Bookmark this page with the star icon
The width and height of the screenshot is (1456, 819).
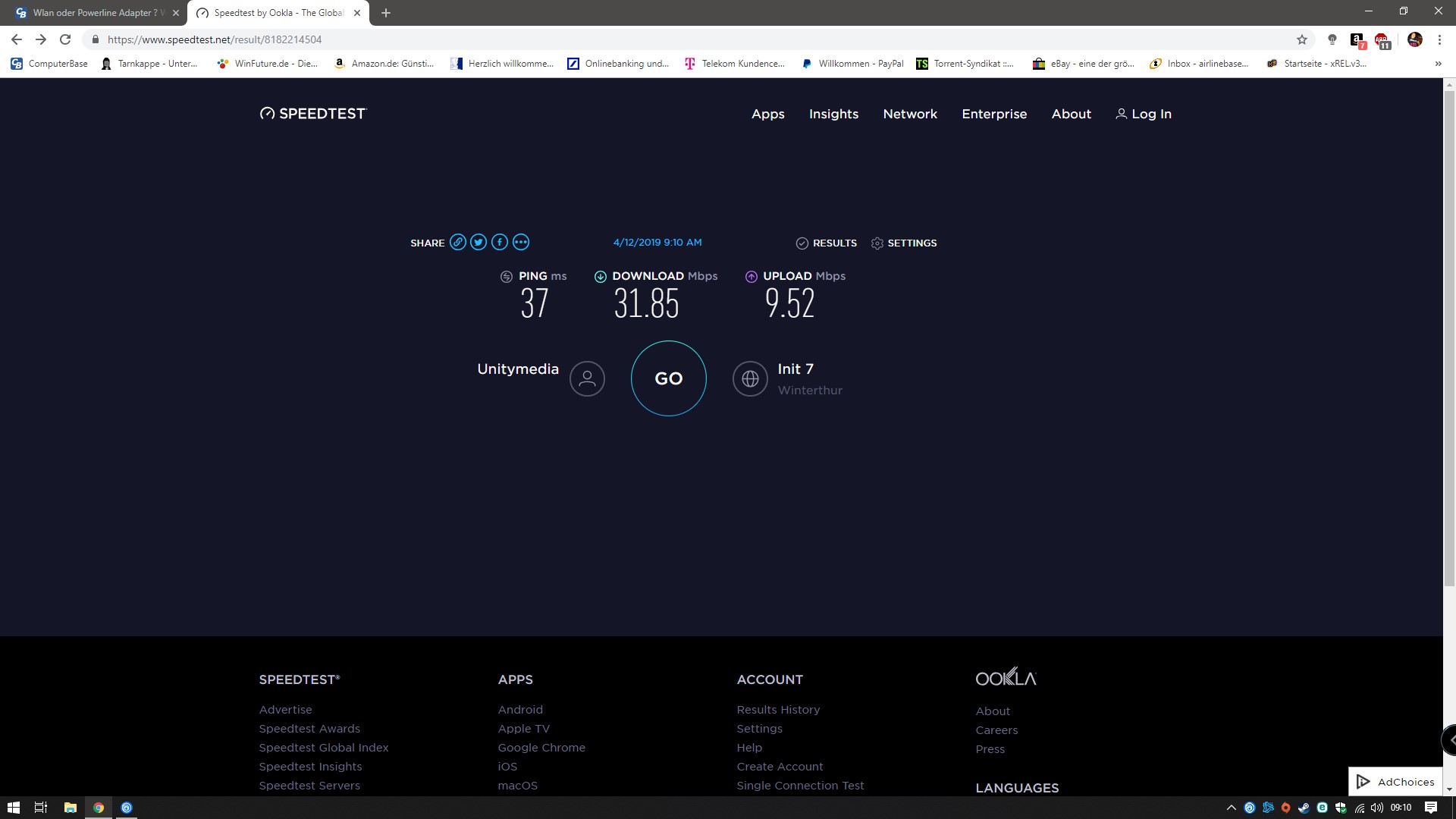pyautogui.click(x=1302, y=39)
